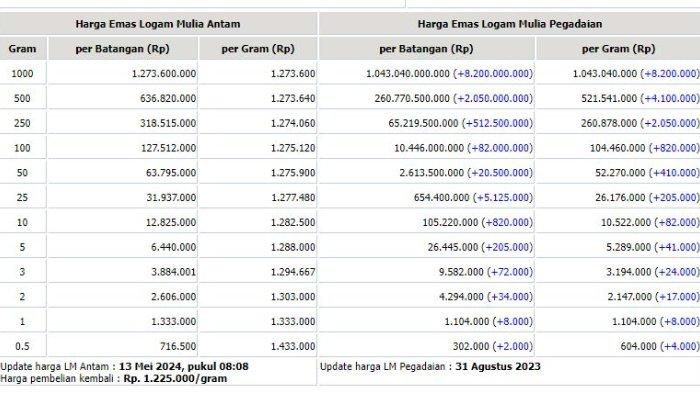Select Pegadaian 'per Batangan (Rp)' column header
The width and height of the screenshot is (700, 393).
pyautogui.click(x=426, y=49)
